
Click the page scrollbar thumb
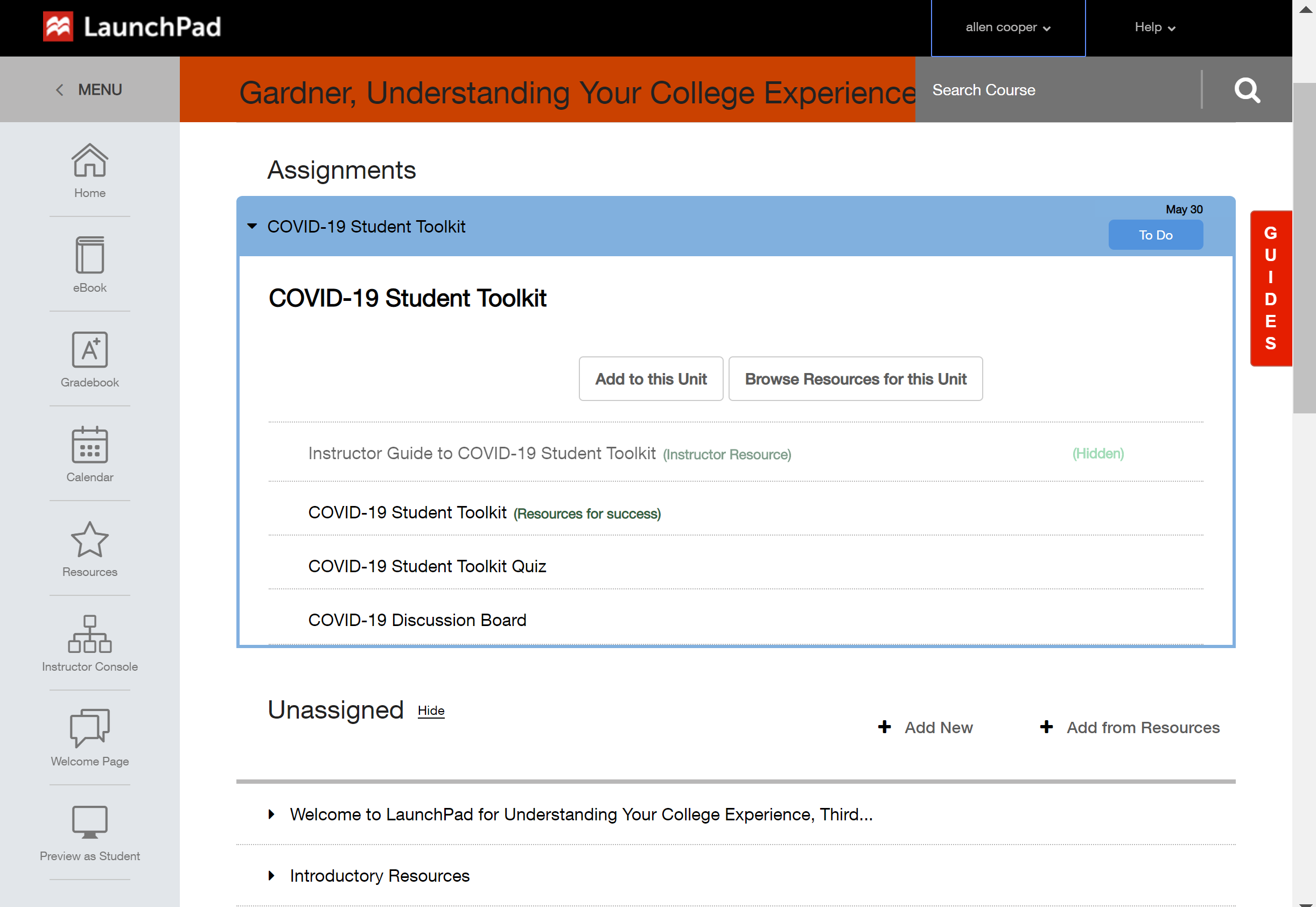point(1304,248)
